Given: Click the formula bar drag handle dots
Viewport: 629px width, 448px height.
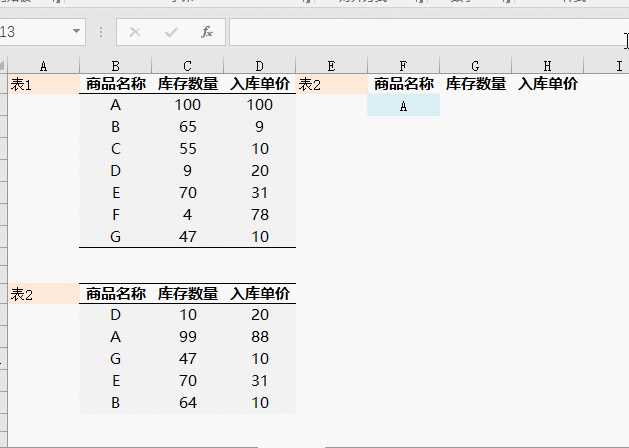Looking at the screenshot, I should pos(100,32).
